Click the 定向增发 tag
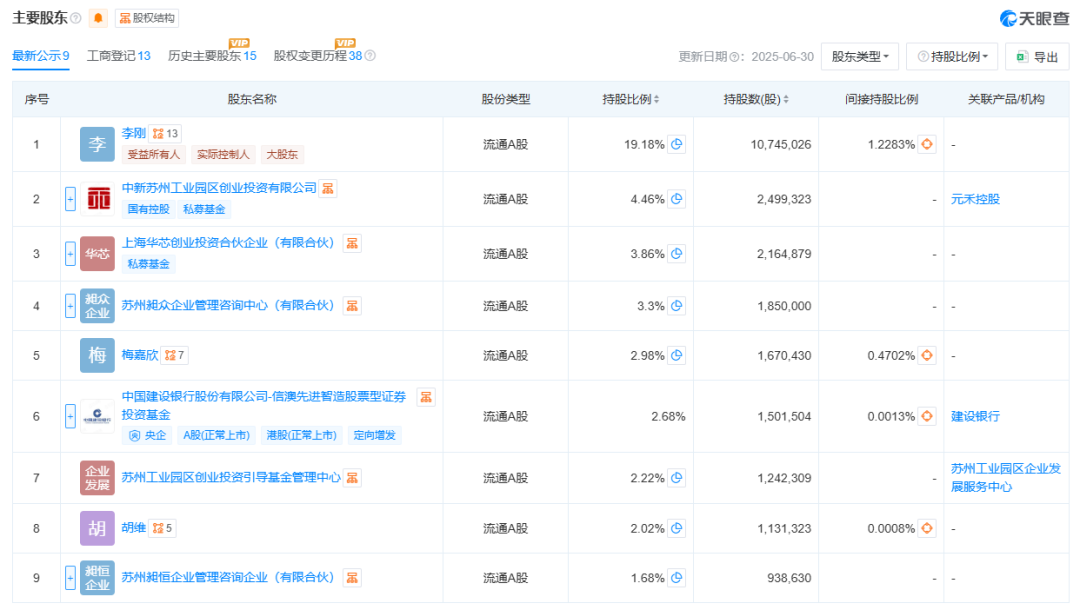The height and width of the screenshot is (610, 1080). [375, 435]
